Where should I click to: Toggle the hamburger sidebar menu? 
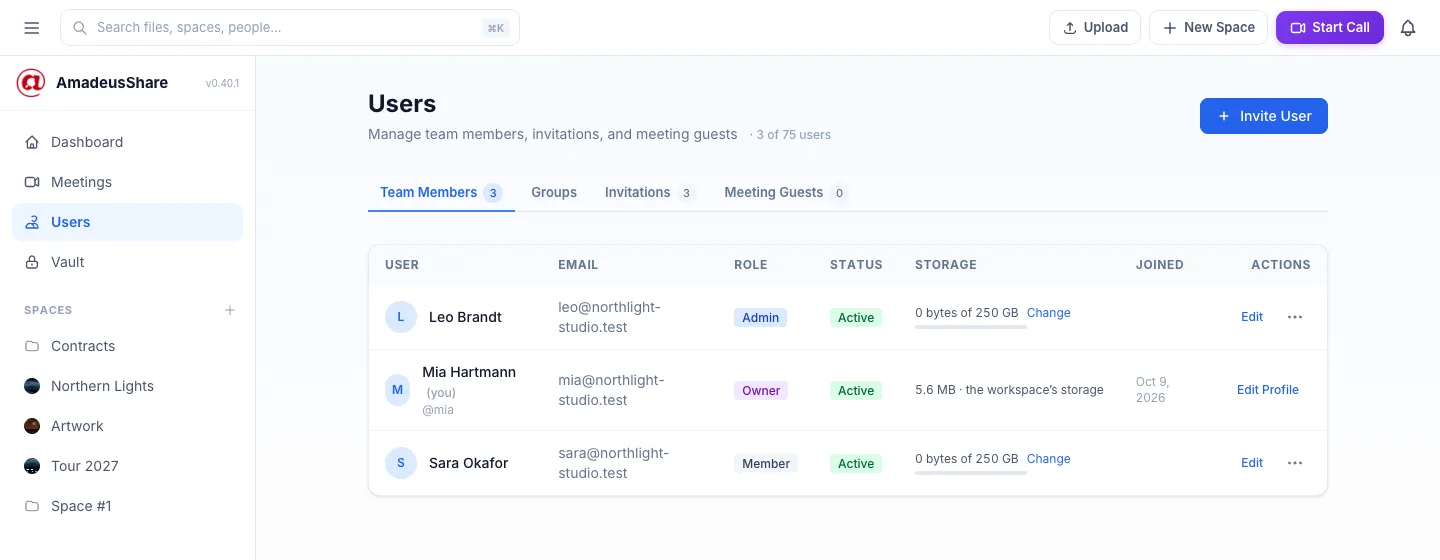pos(32,28)
